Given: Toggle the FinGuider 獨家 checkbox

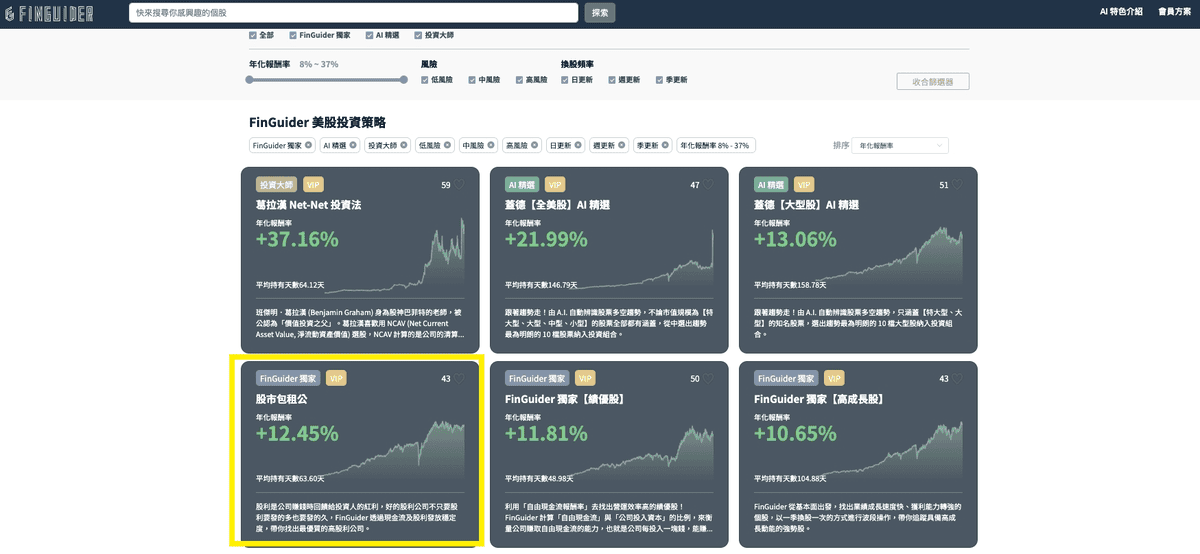Looking at the screenshot, I should pyautogui.click(x=292, y=35).
